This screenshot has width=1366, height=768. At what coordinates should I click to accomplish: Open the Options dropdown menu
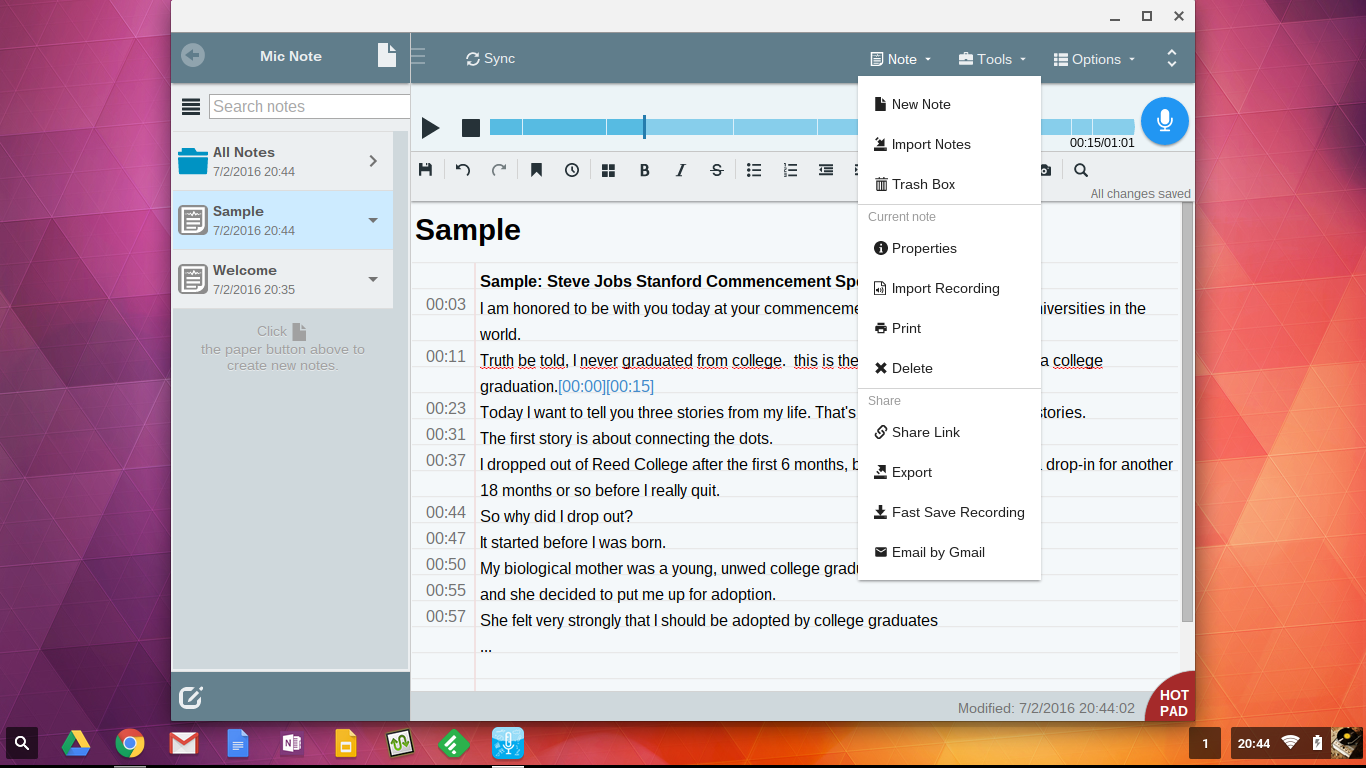pyautogui.click(x=1095, y=59)
